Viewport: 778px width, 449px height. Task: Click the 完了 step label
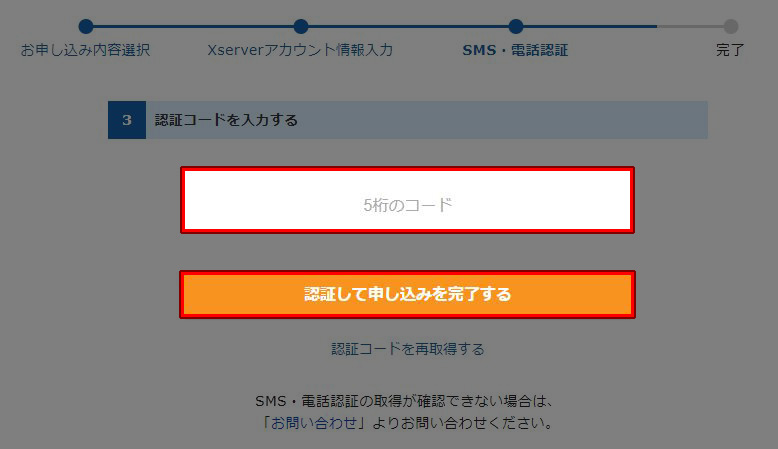click(x=730, y=50)
